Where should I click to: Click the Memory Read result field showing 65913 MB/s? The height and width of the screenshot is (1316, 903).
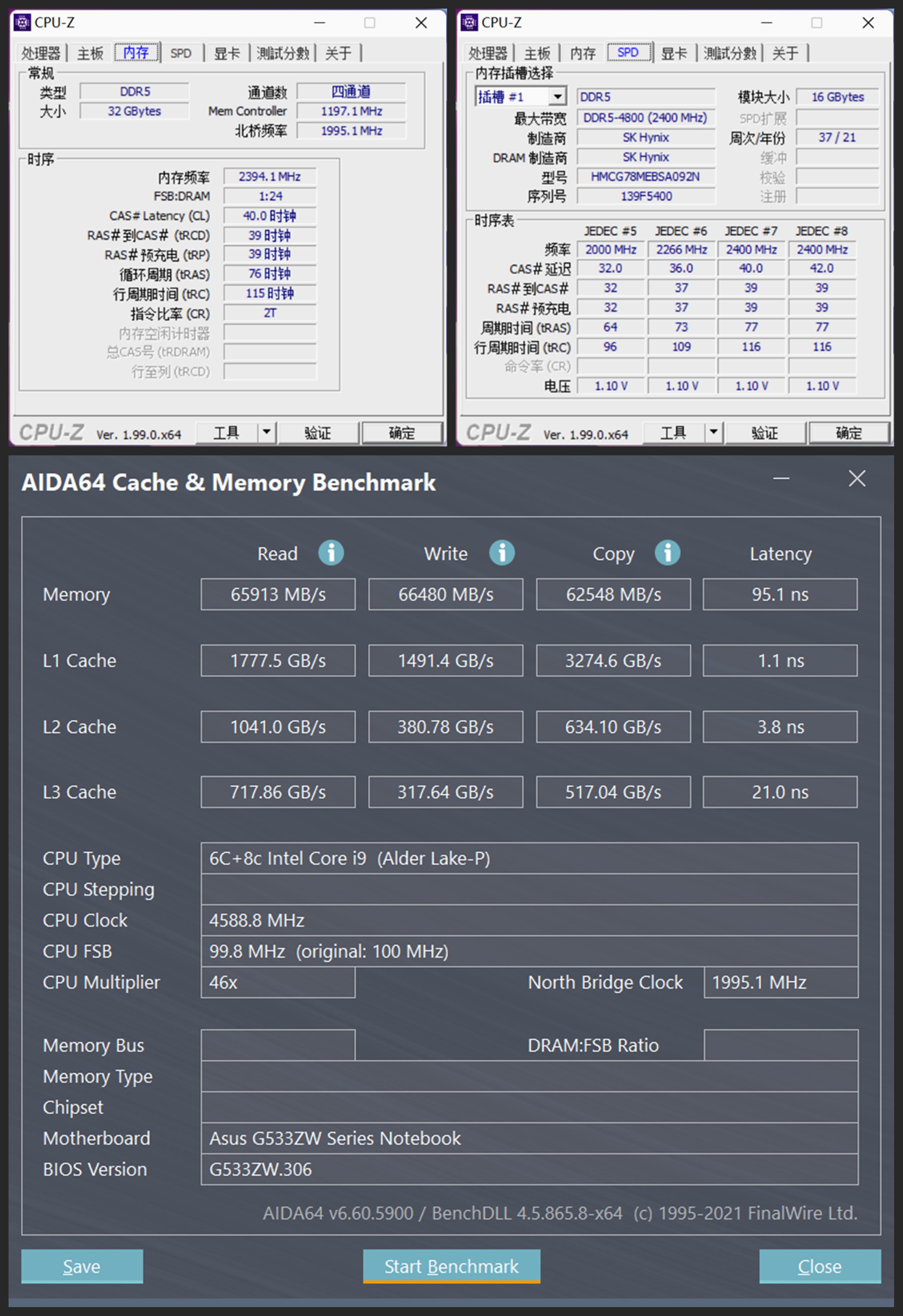point(278,594)
